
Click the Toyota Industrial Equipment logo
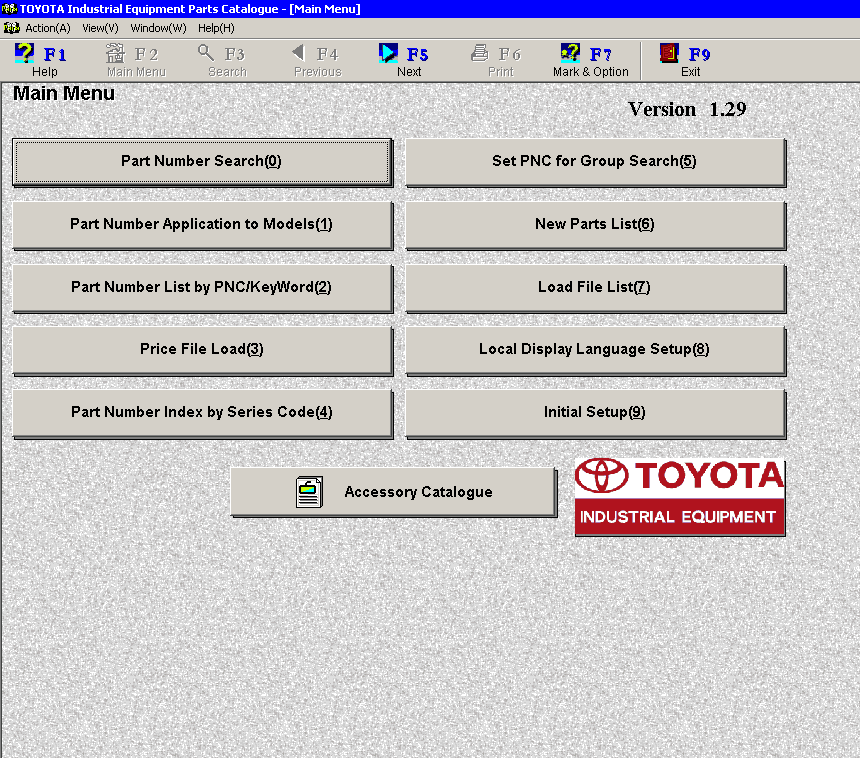(x=679, y=496)
